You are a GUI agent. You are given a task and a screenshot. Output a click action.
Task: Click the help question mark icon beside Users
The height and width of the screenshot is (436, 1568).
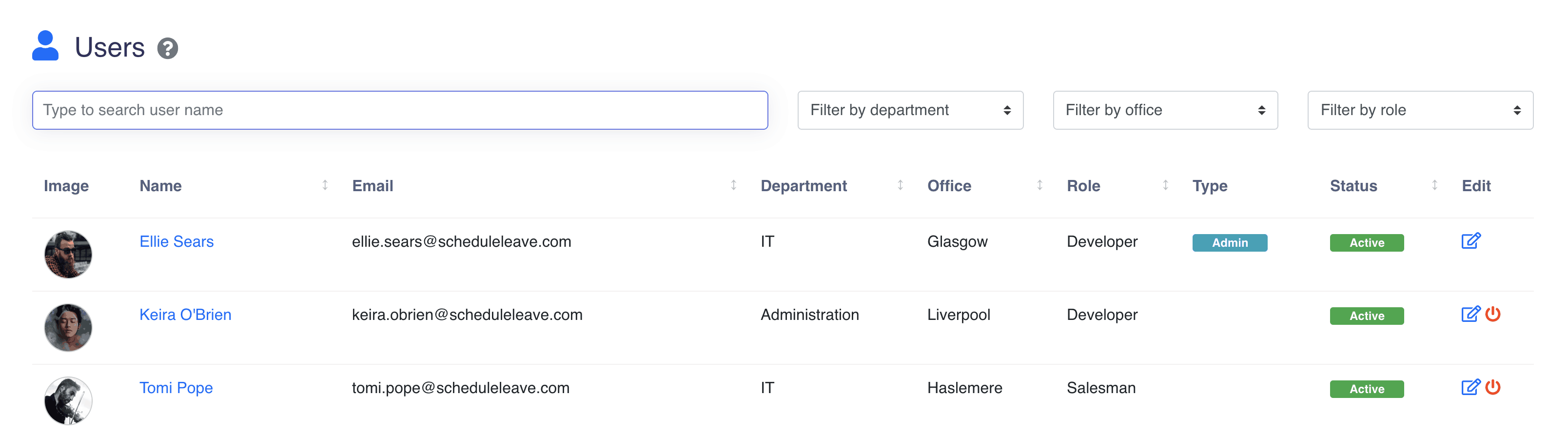167,49
